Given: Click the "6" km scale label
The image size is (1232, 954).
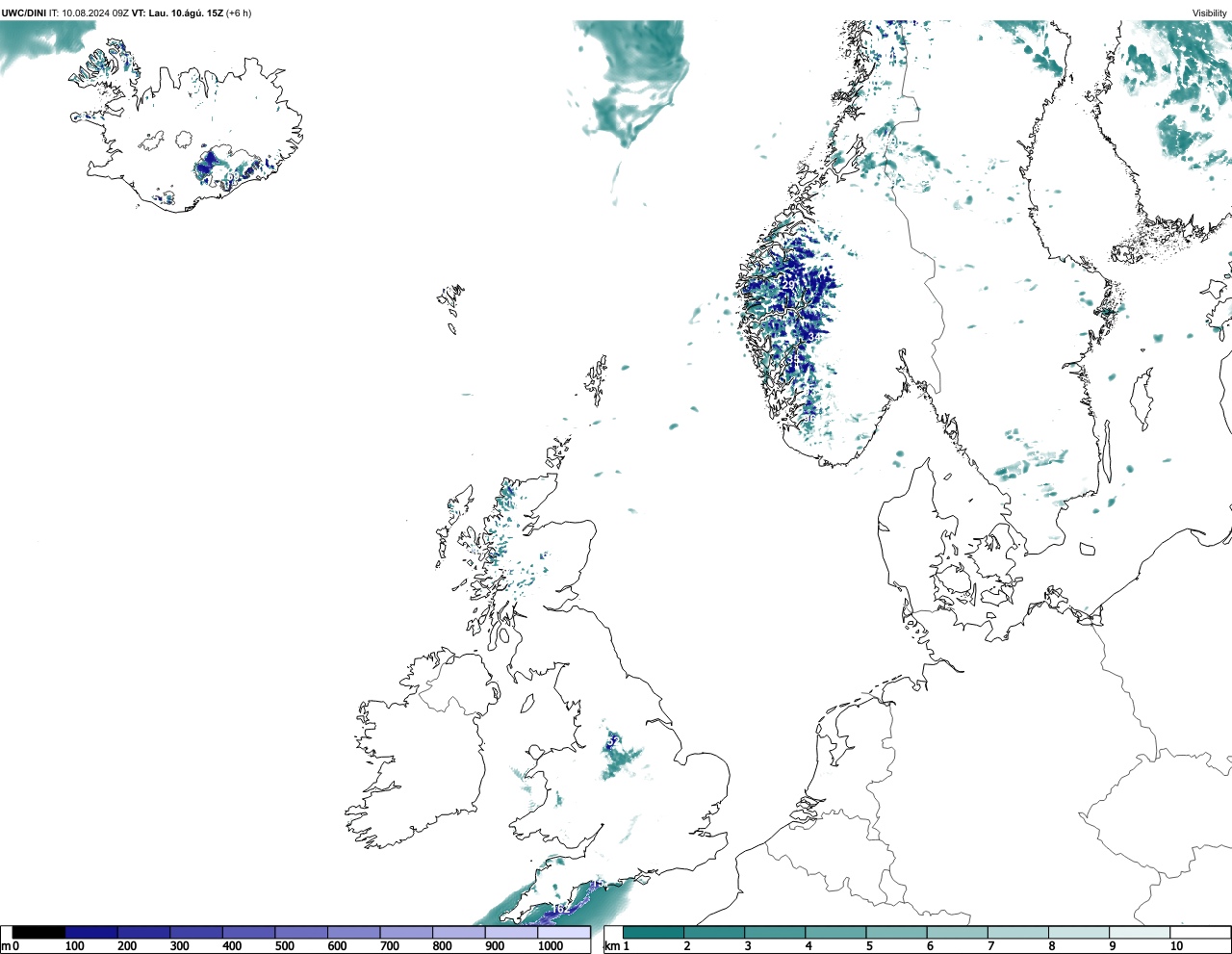Looking at the screenshot, I should (930, 947).
